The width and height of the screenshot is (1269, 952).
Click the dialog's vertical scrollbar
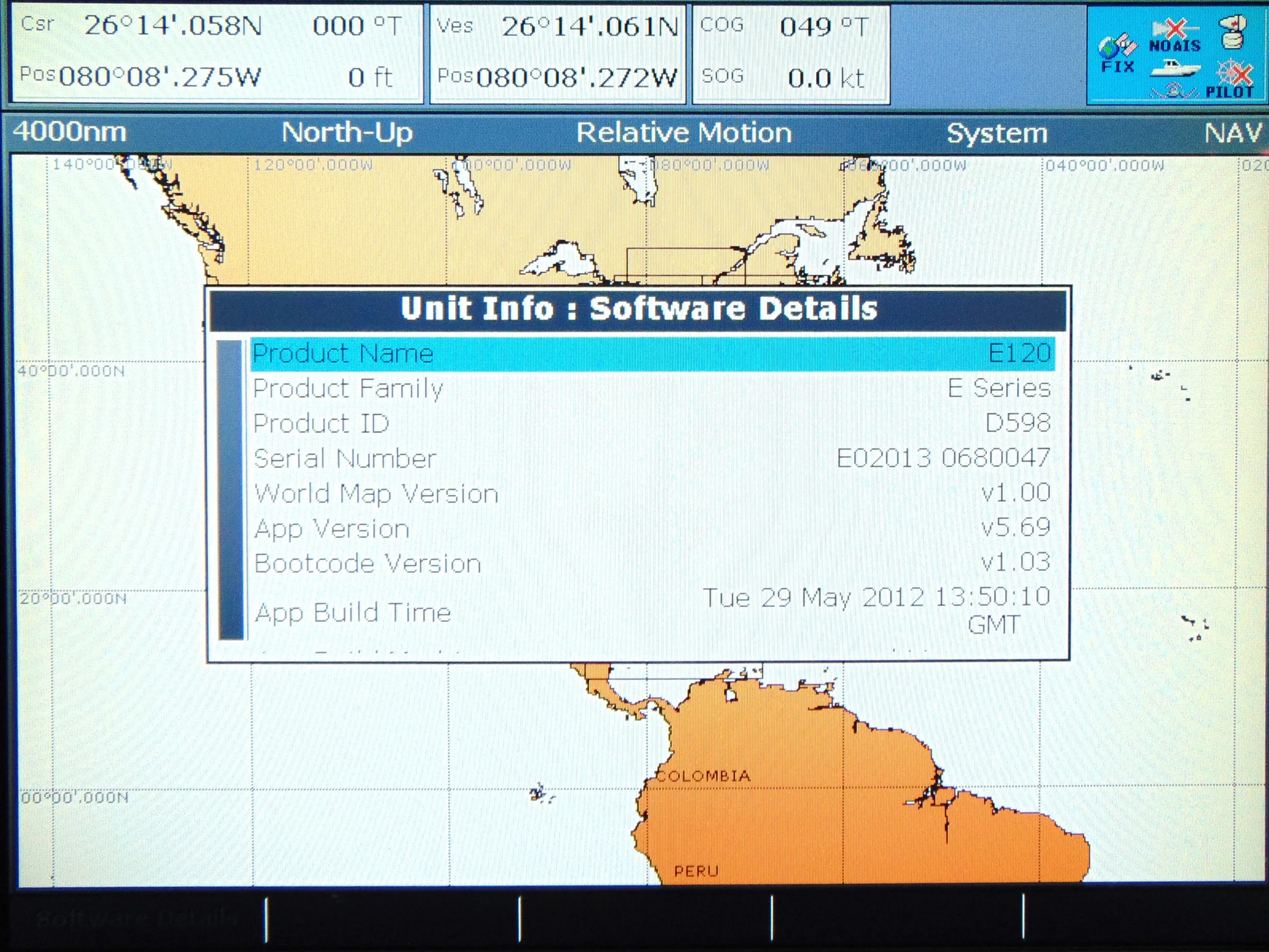click(x=231, y=490)
